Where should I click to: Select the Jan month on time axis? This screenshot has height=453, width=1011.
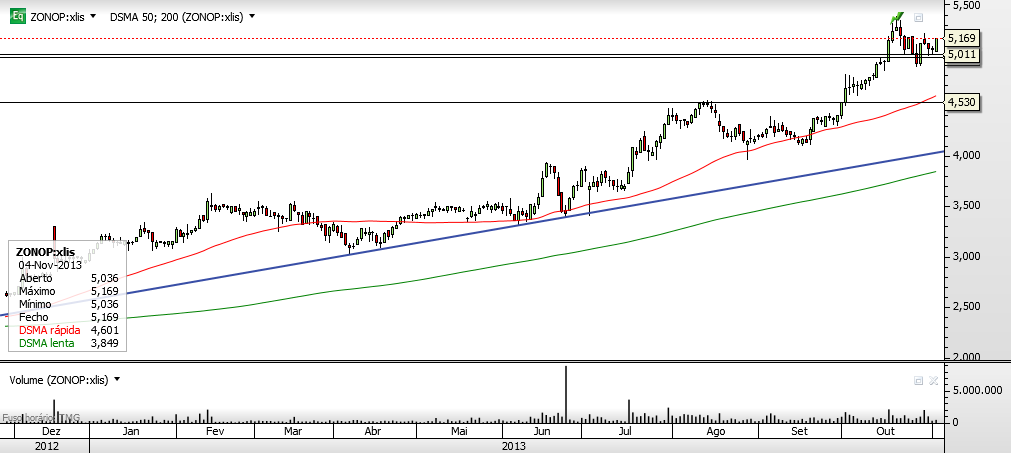pyautogui.click(x=130, y=431)
